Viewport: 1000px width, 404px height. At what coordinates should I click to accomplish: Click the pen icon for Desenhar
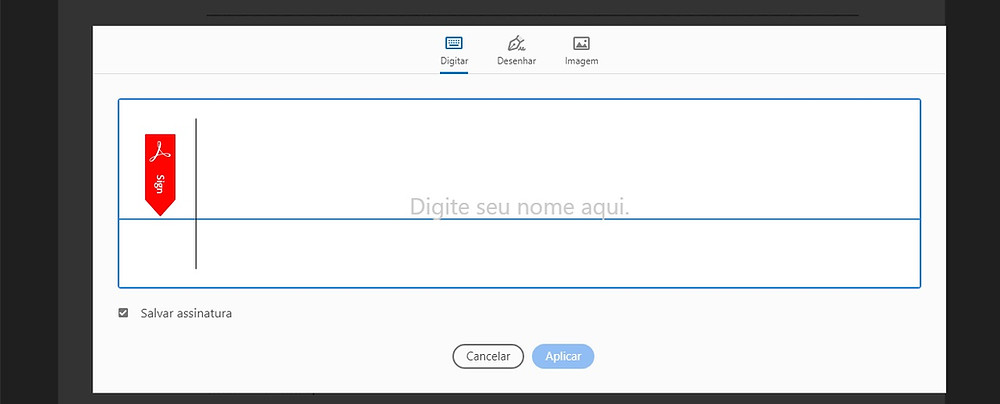click(516, 43)
